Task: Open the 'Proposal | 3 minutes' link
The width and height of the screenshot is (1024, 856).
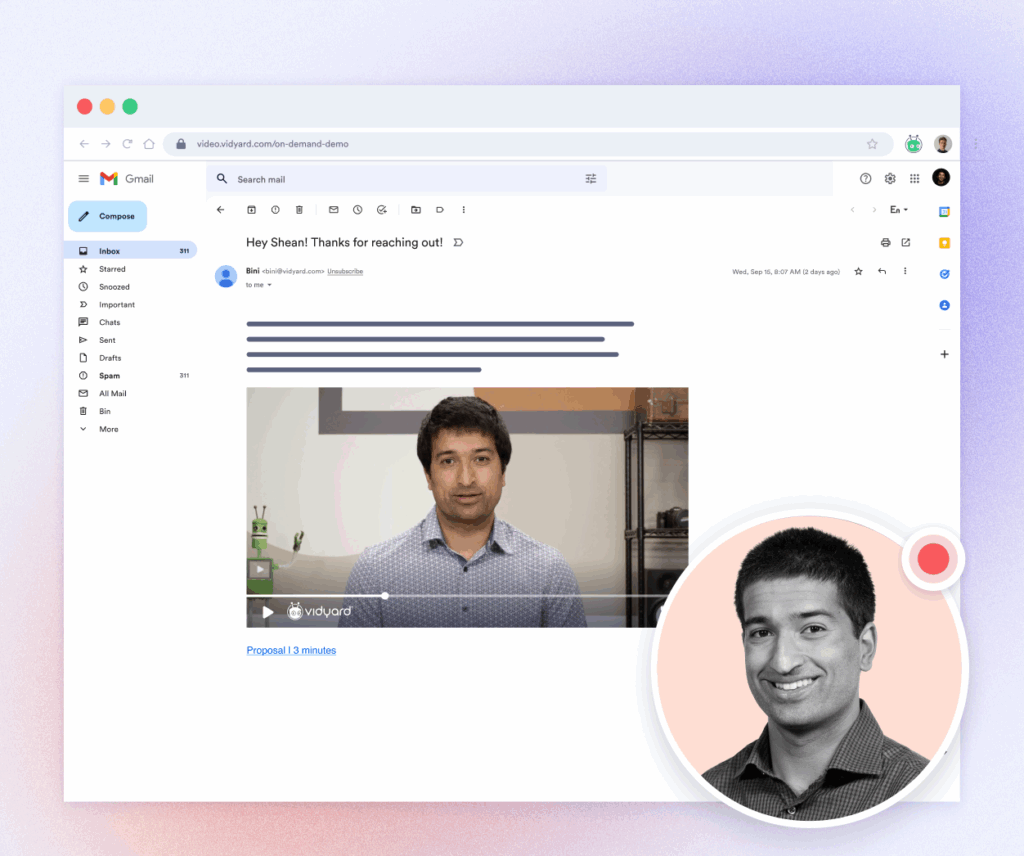Action: point(291,650)
